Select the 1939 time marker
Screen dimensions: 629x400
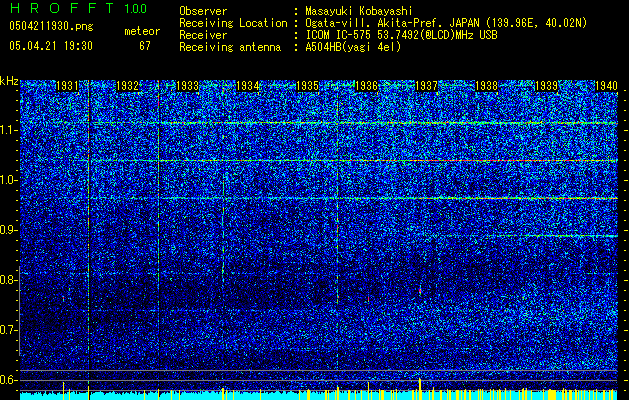546,86
